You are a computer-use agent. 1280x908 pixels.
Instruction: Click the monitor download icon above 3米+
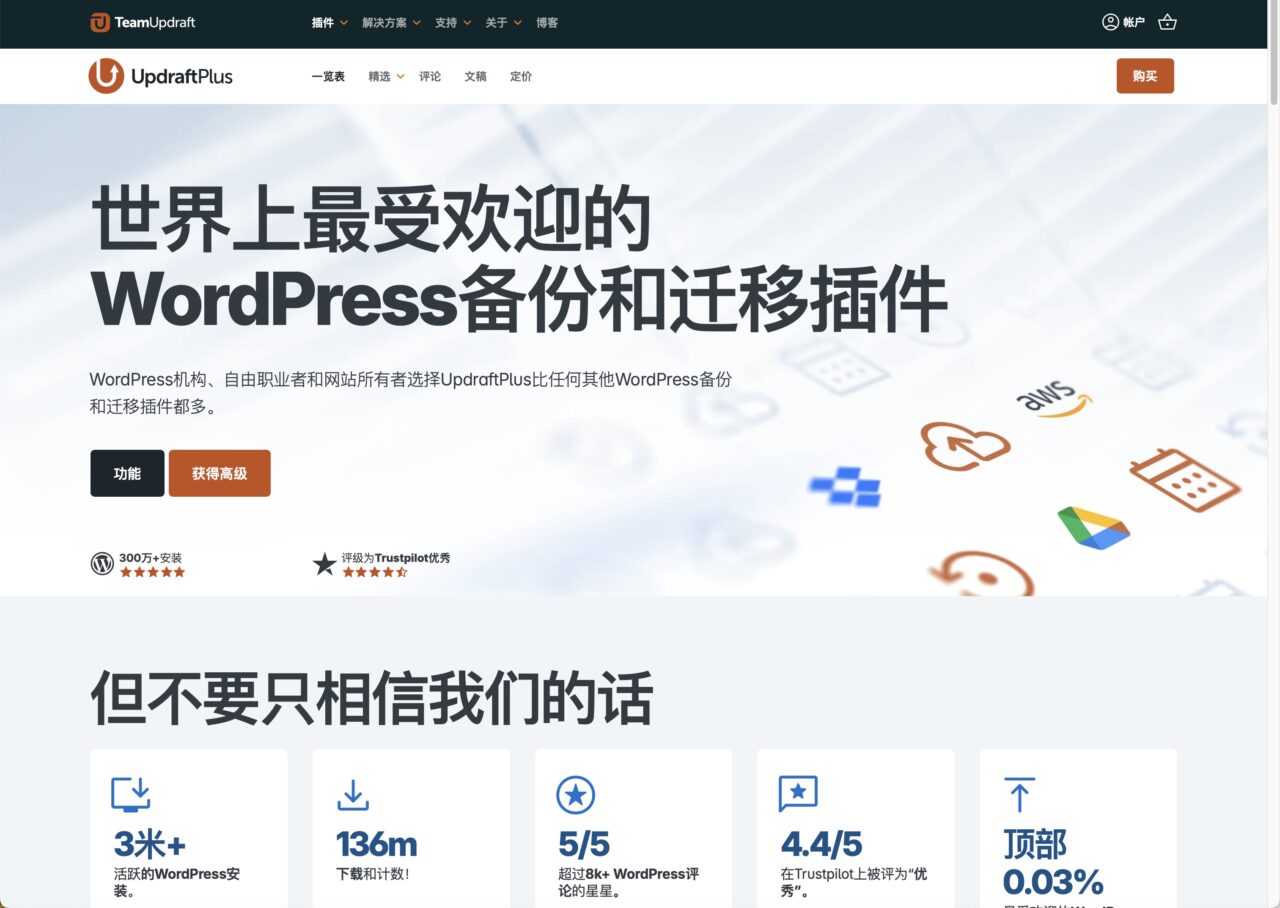point(131,795)
